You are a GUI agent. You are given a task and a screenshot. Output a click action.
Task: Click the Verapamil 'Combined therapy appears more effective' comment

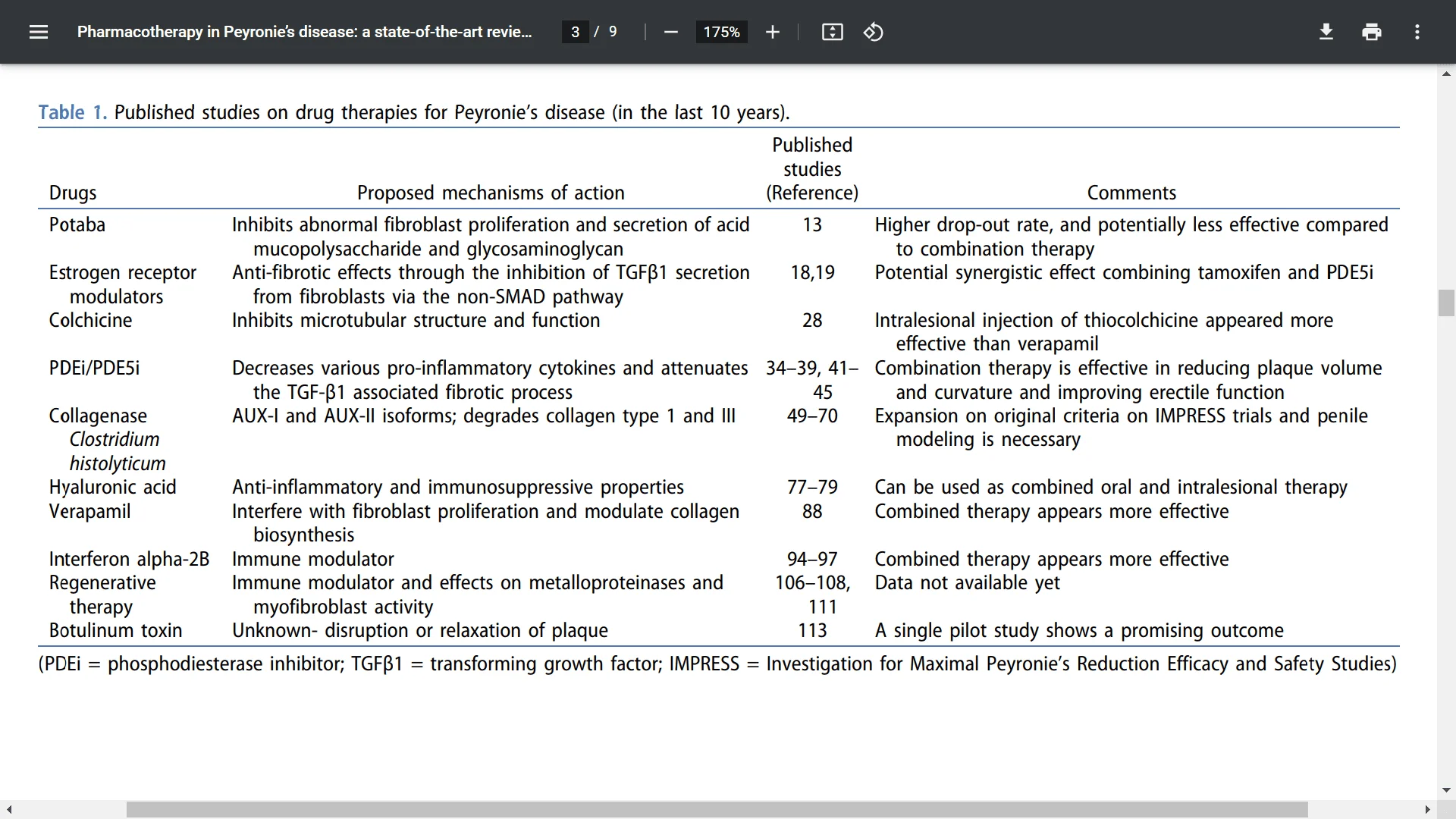[x=1051, y=511]
